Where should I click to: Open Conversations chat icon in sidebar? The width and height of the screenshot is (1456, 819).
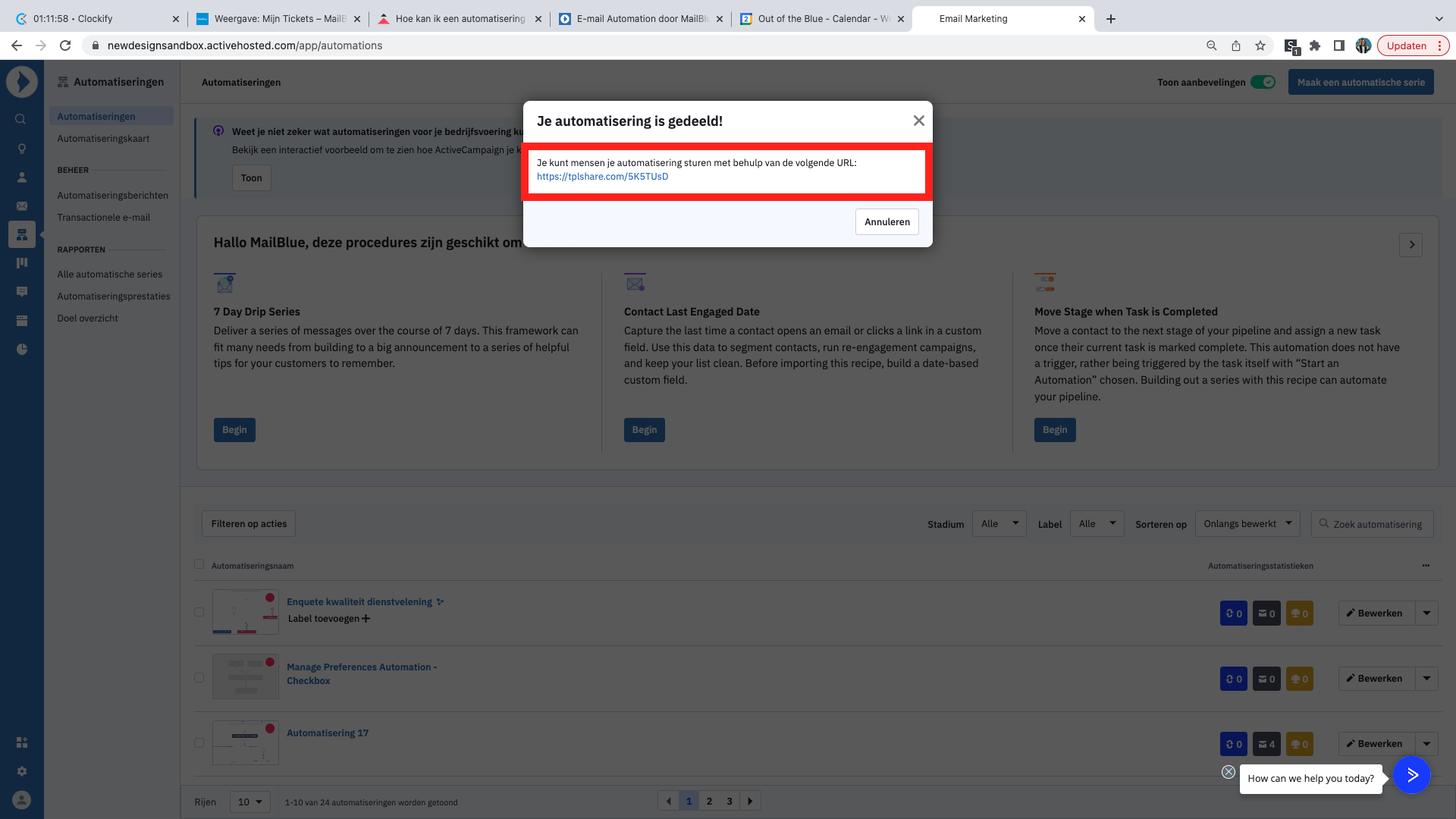pos(22,292)
